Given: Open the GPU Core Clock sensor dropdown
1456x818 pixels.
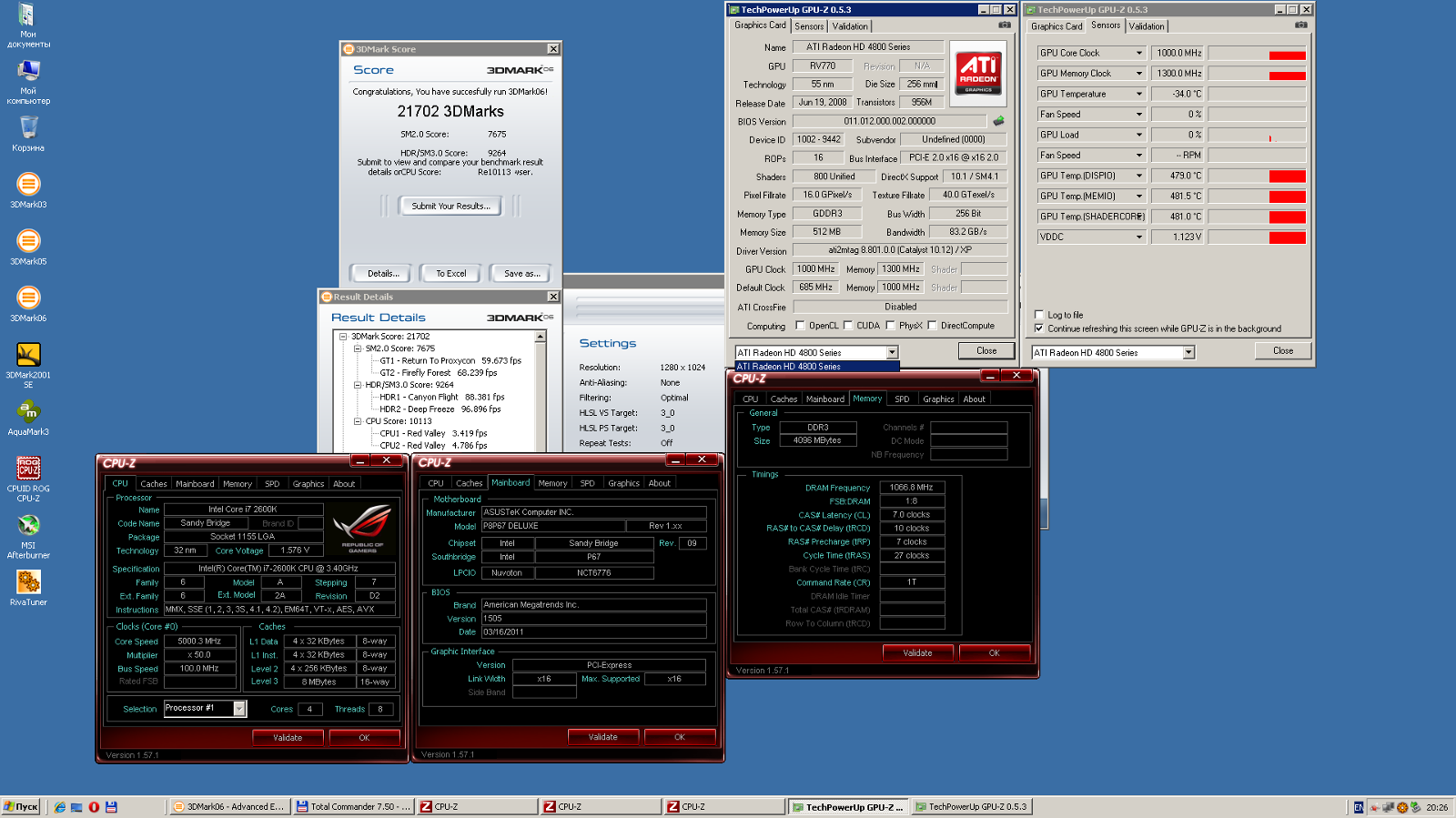Looking at the screenshot, I should (1138, 53).
